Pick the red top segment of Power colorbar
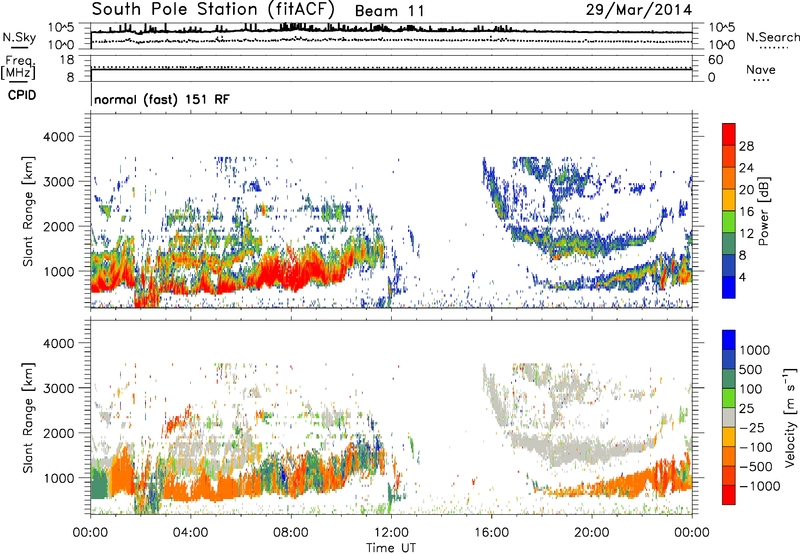800x554 pixels. click(729, 134)
